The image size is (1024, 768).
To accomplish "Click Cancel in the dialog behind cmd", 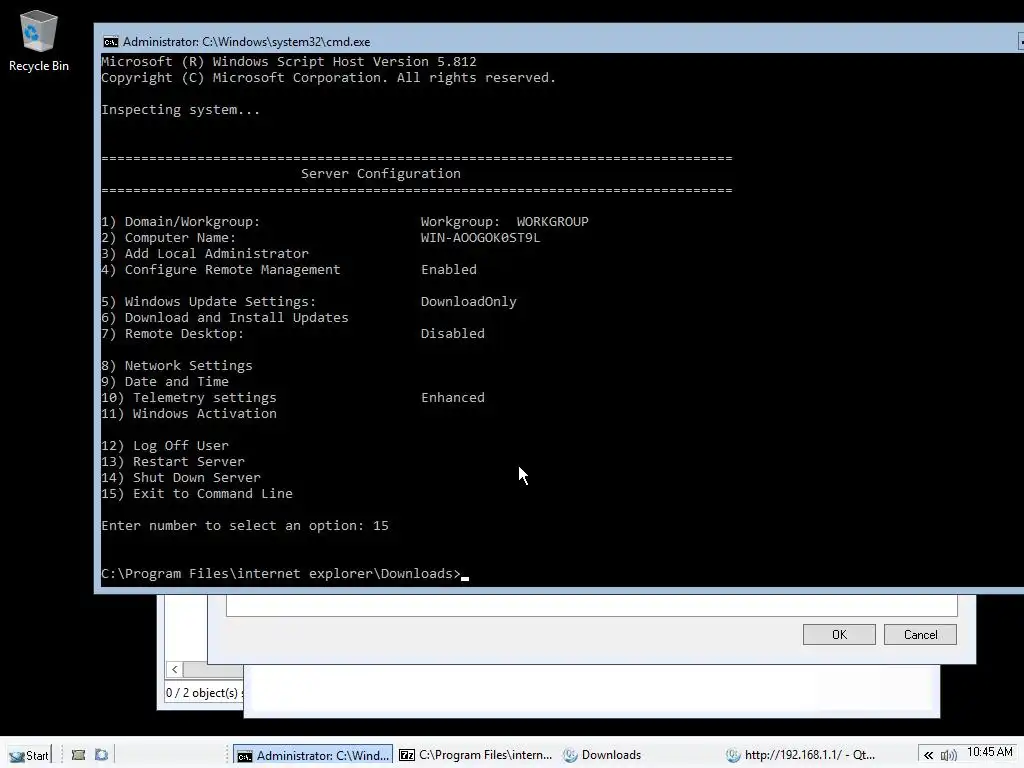I will point(920,635).
